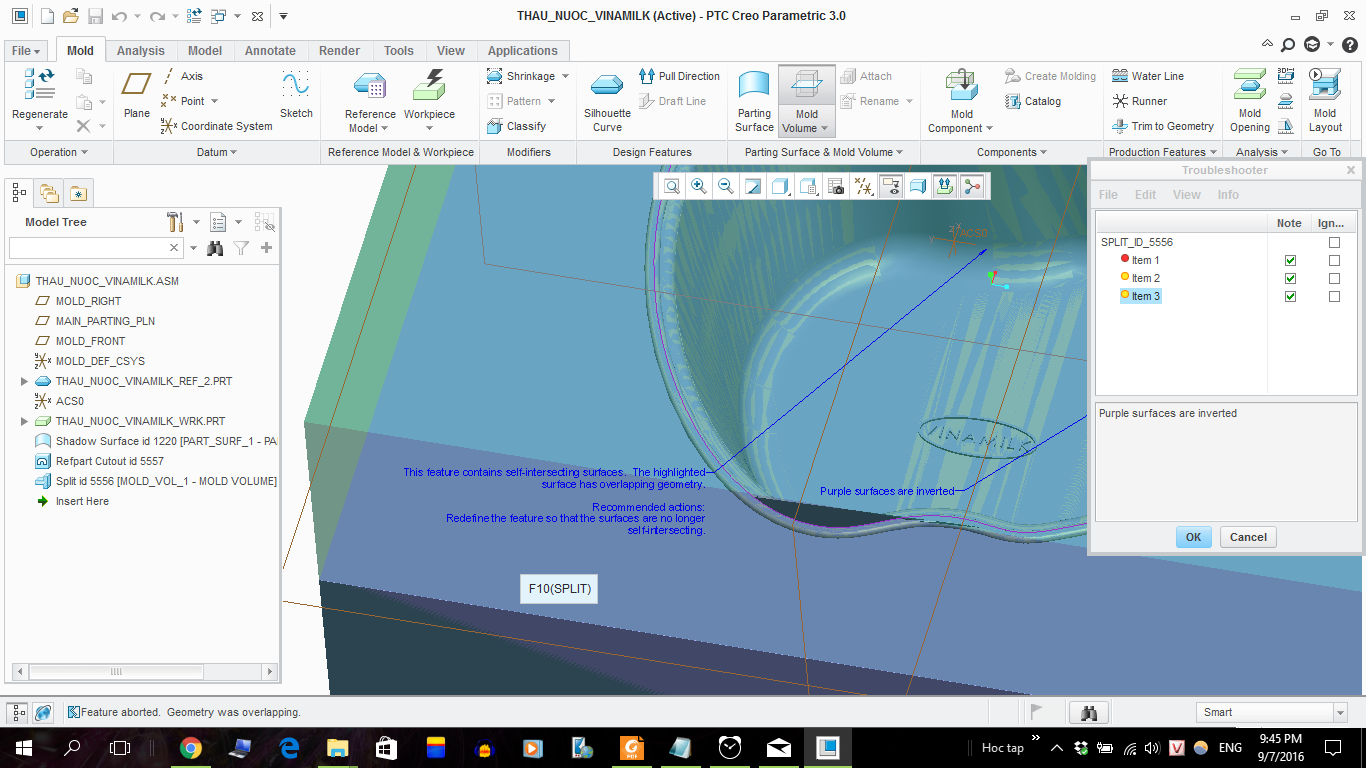Open the Action Center notification icon
Viewport: 1366px width, 768px height.
pos(1332,748)
